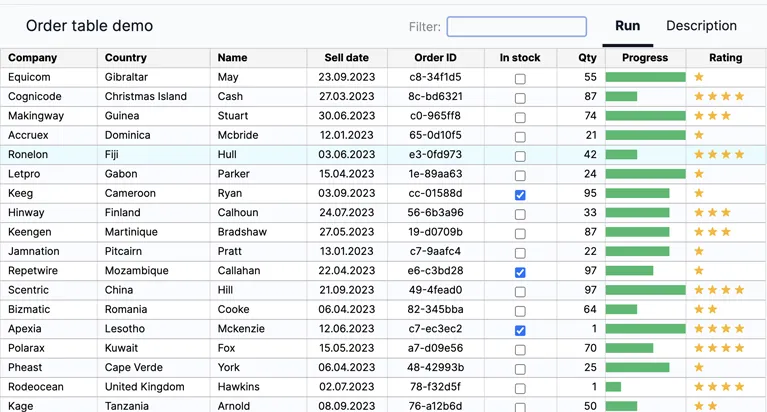Check In stock for Cognicode
The width and height of the screenshot is (767, 412).
(520, 98)
